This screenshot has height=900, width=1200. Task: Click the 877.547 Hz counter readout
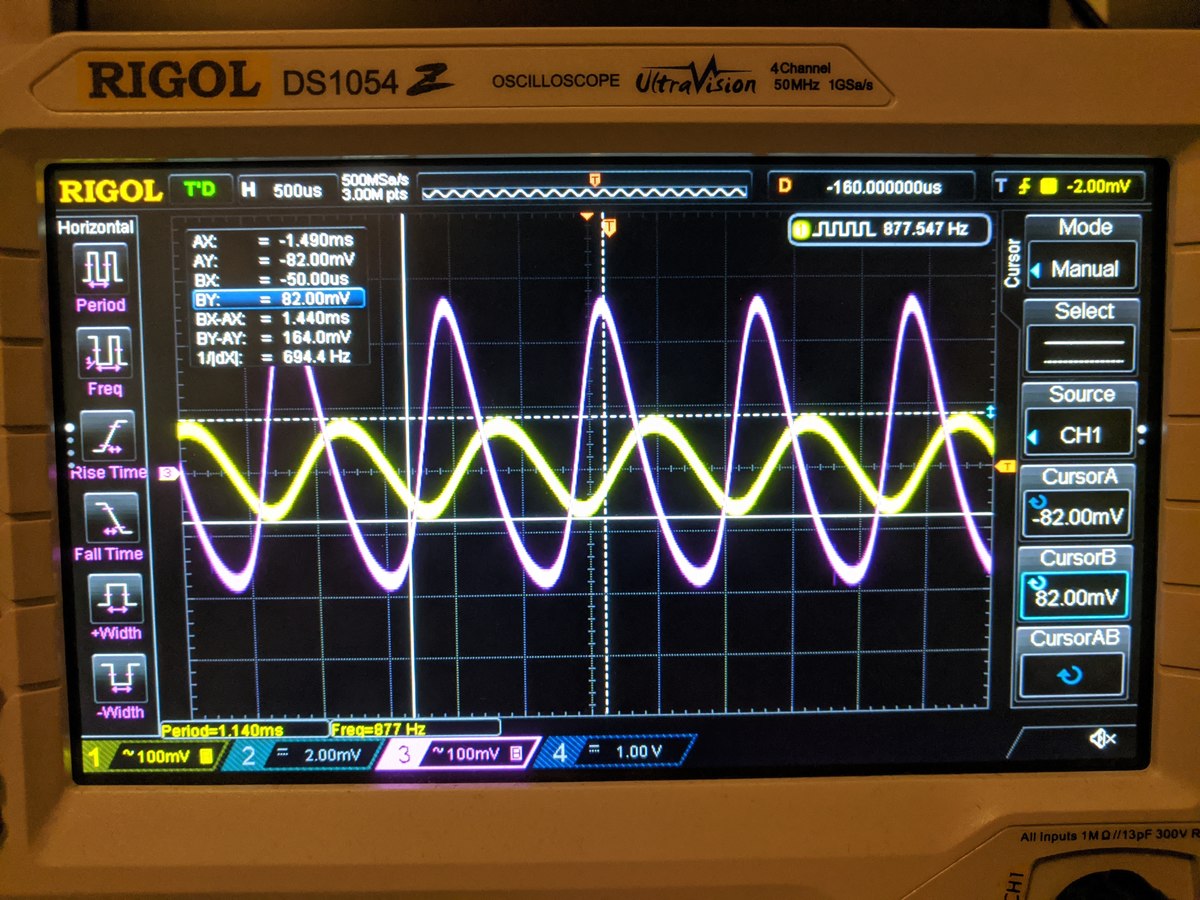click(925, 229)
